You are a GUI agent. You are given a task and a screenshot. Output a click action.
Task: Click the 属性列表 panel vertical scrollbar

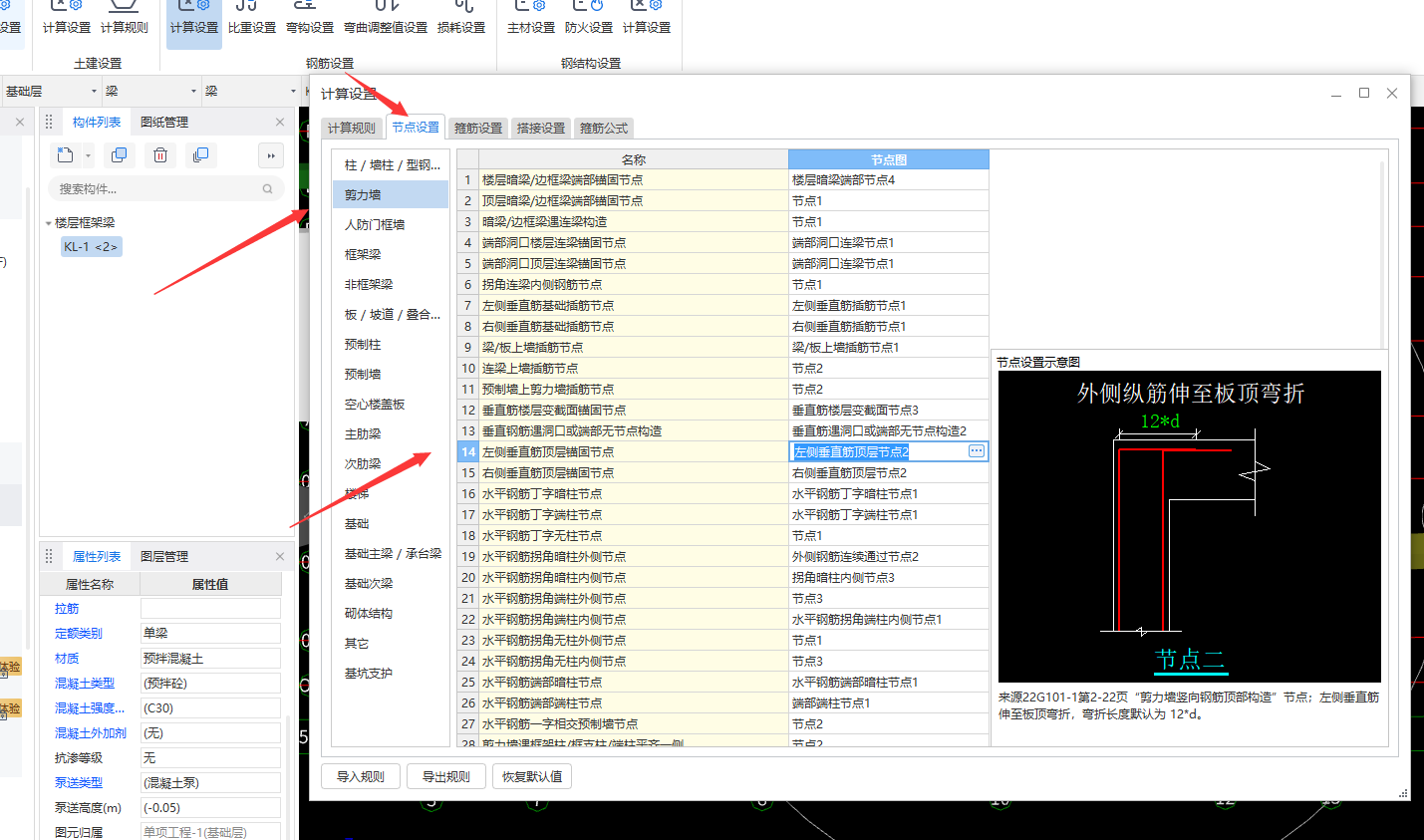pyautogui.click(x=289, y=777)
